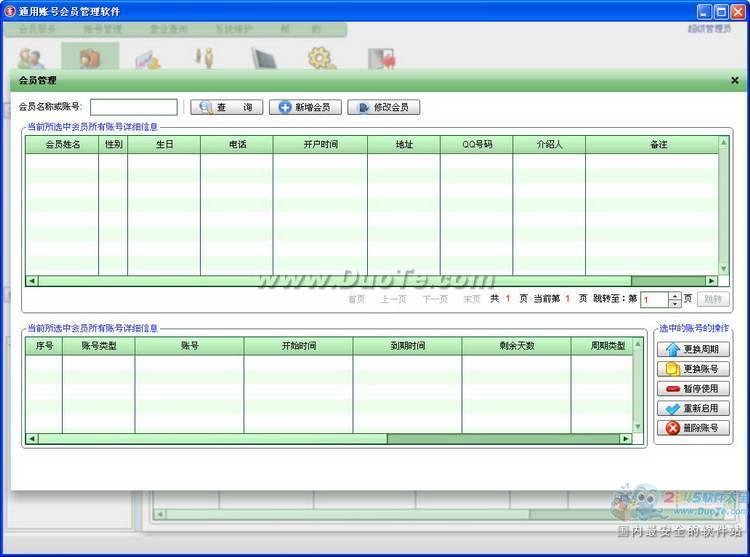Click the 到期时间 column header
Viewport: 750px width, 557px height.
coord(408,346)
